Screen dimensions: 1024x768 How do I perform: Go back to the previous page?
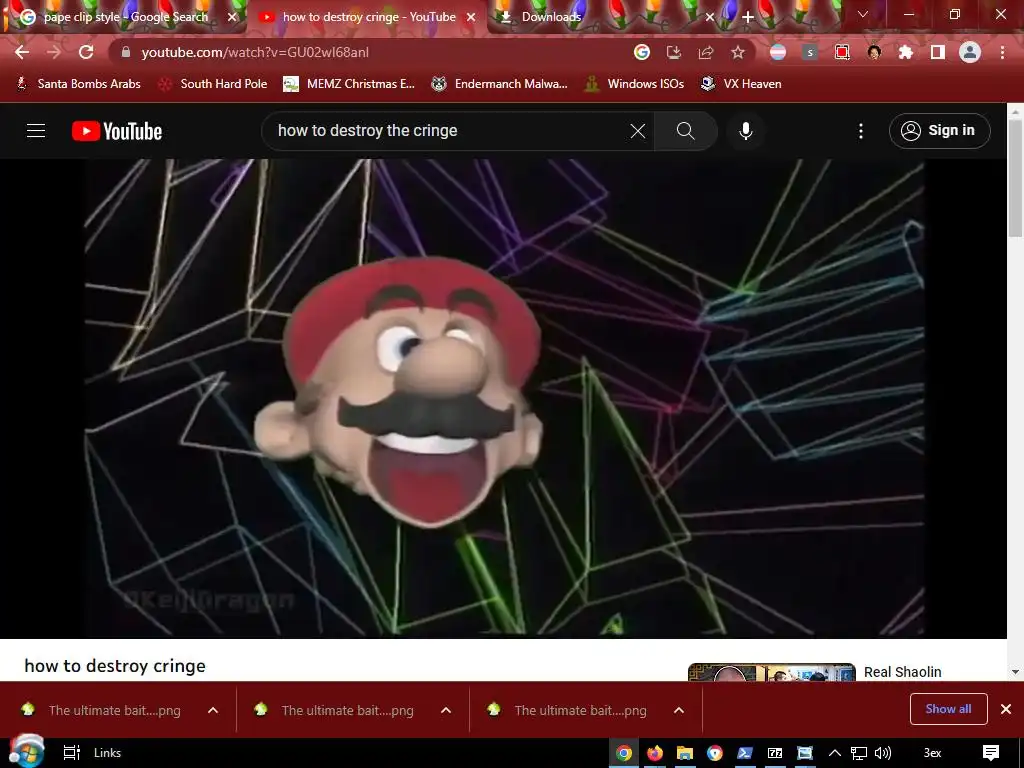tap(22, 52)
